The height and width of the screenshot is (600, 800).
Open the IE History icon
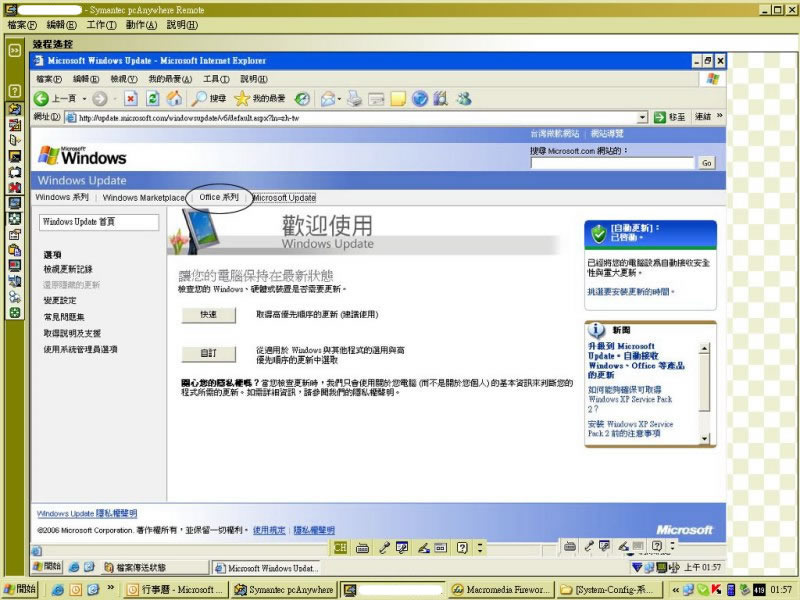[302, 98]
